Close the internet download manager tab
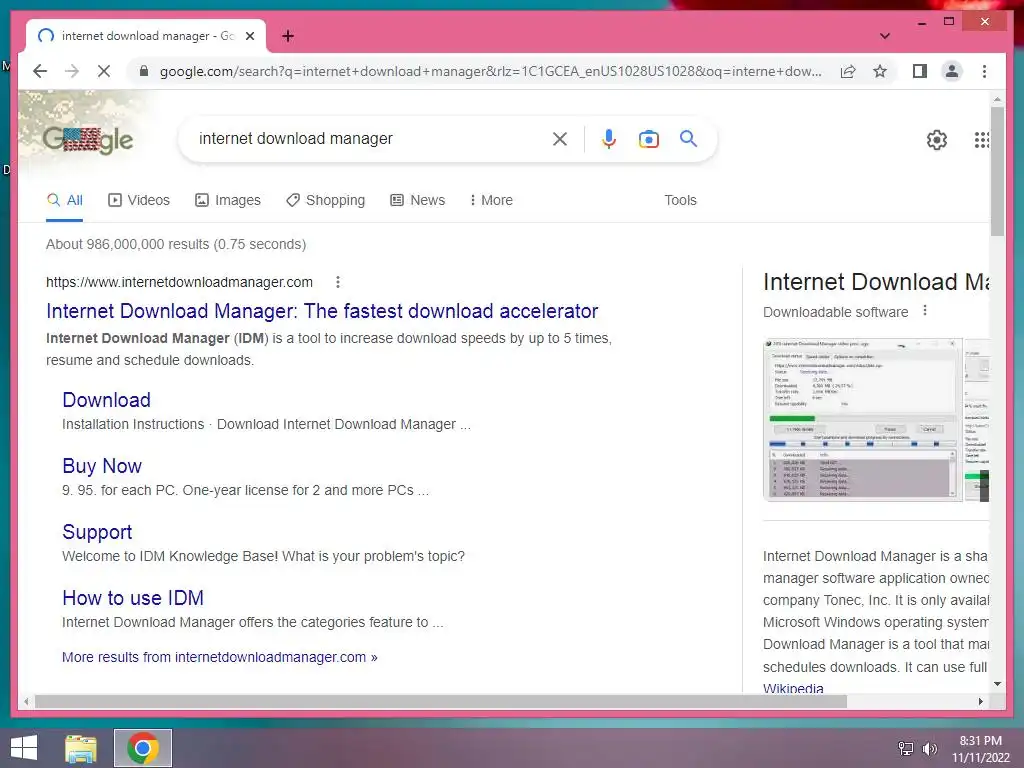The height and width of the screenshot is (768, 1024). pos(249,36)
